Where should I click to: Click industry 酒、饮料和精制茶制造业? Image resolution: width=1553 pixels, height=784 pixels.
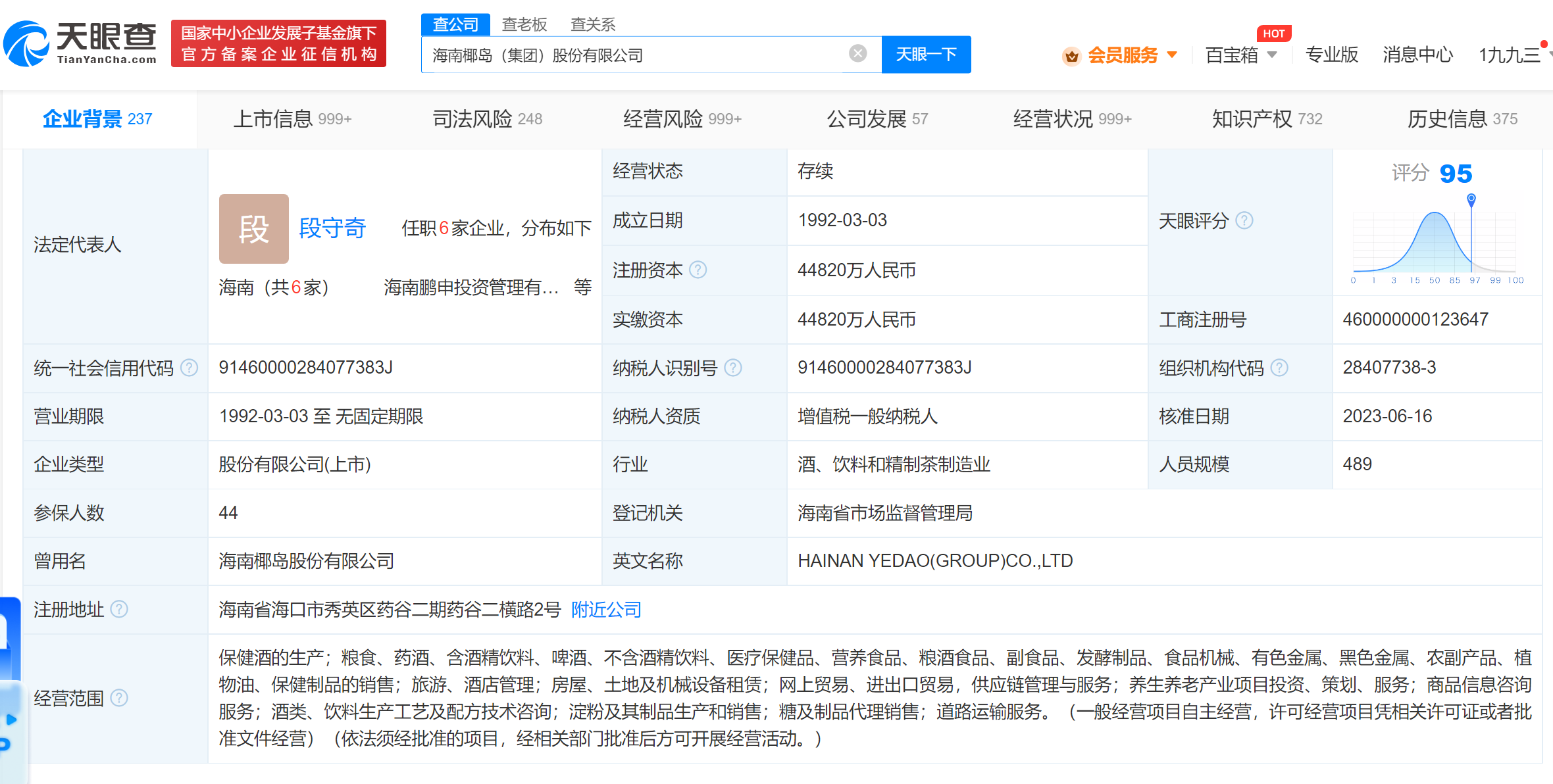tap(894, 464)
